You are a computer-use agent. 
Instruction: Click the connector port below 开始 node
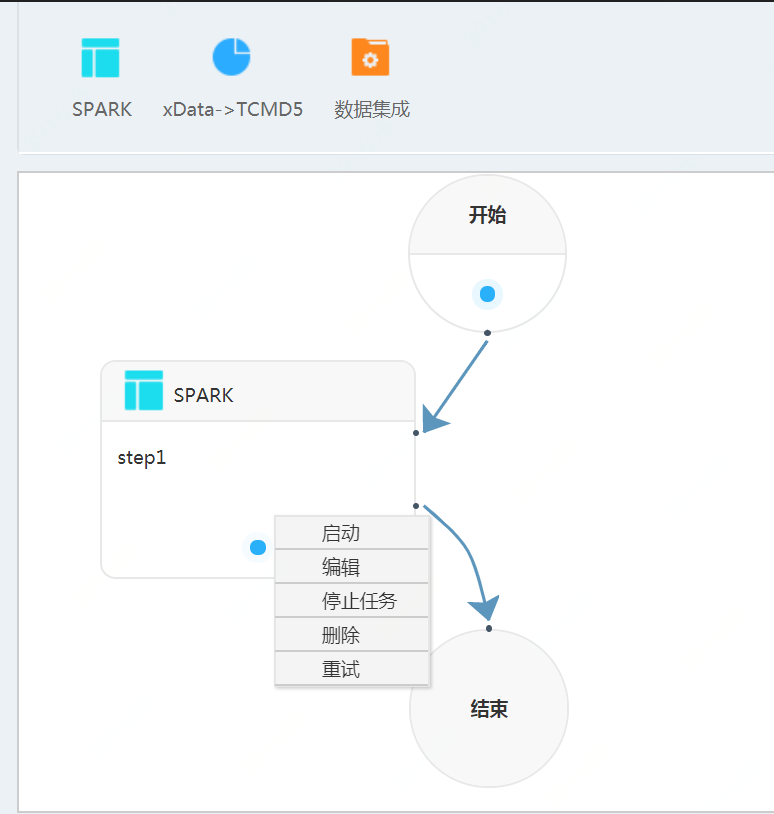pos(487,332)
